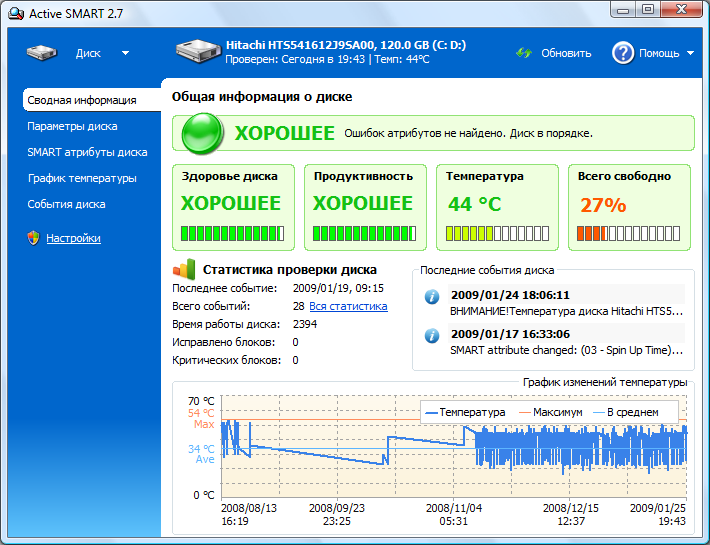
Task: Click info icon for 2009/01/24 event
Action: [x=432, y=296]
